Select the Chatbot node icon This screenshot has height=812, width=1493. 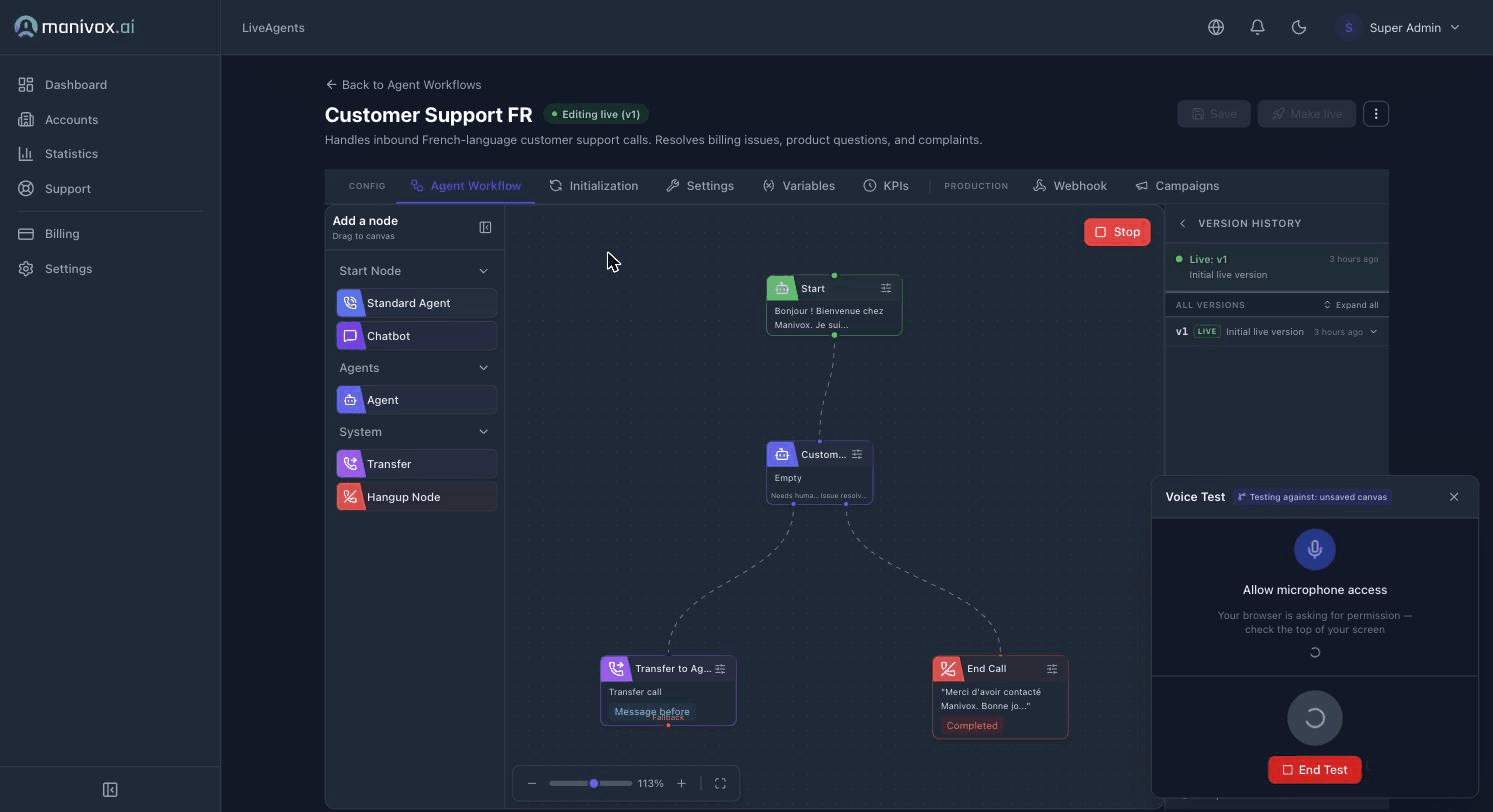(x=350, y=336)
